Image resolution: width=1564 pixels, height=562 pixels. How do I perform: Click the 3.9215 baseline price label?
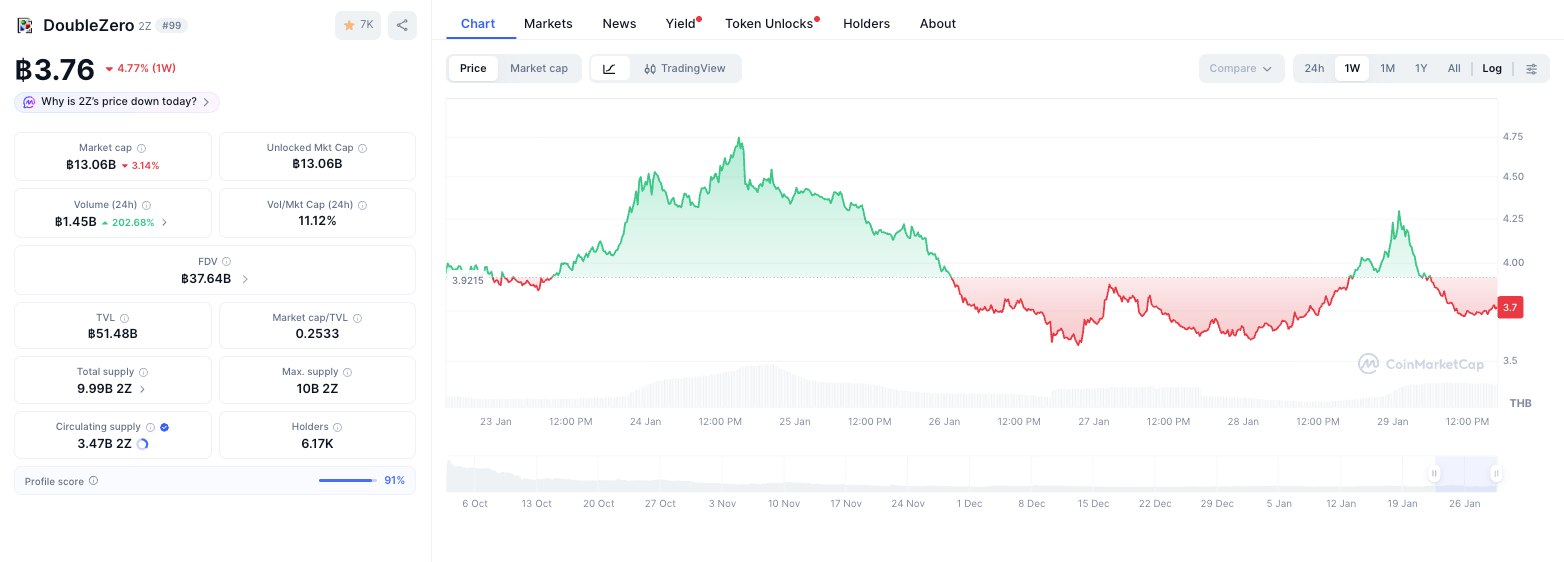467,281
